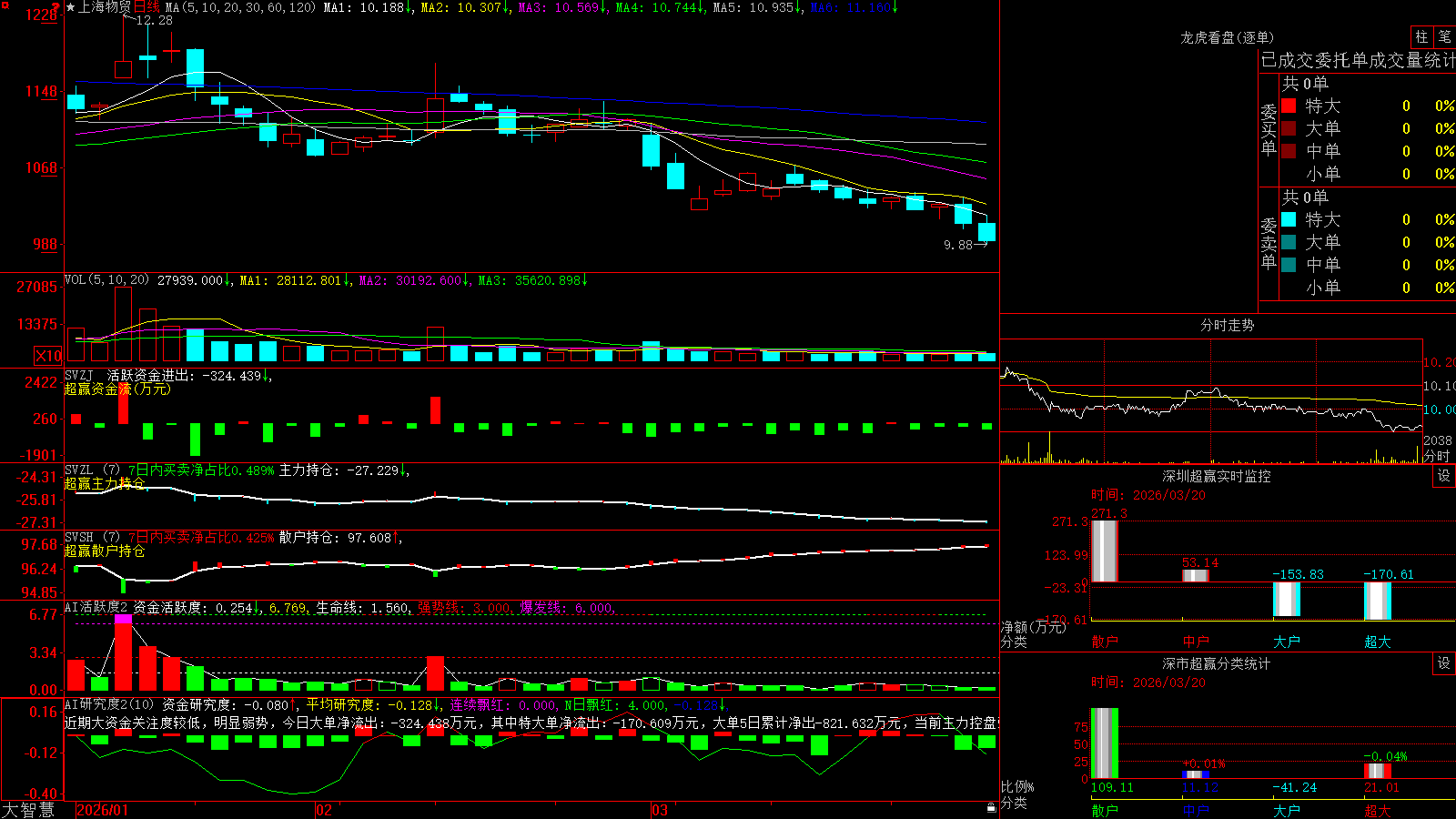Image resolution: width=1456 pixels, height=819 pixels.
Task: Click the 已成交委托单成交量统计 header
Action: click(1358, 60)
